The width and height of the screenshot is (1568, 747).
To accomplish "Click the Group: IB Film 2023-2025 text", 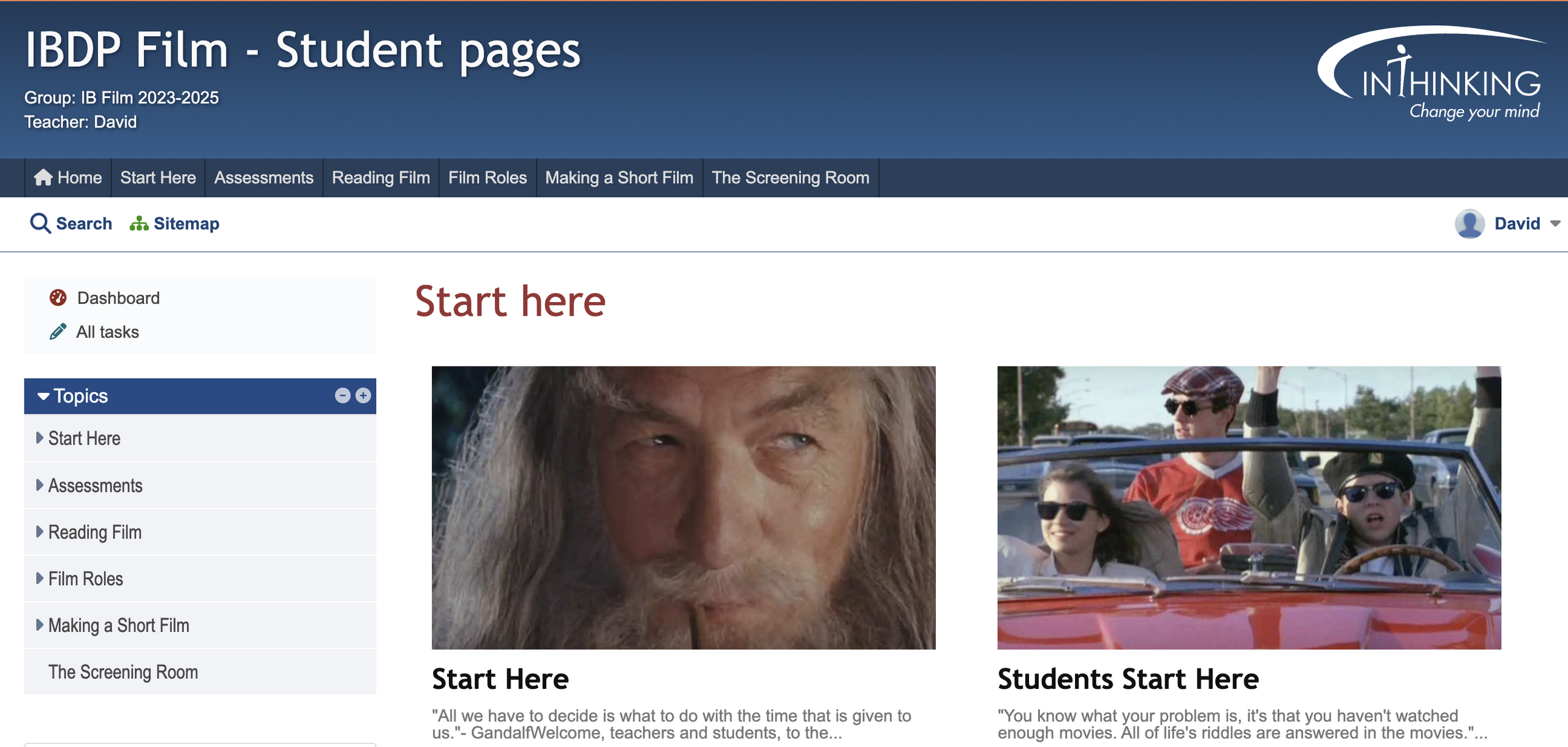I will pos(121,97).
